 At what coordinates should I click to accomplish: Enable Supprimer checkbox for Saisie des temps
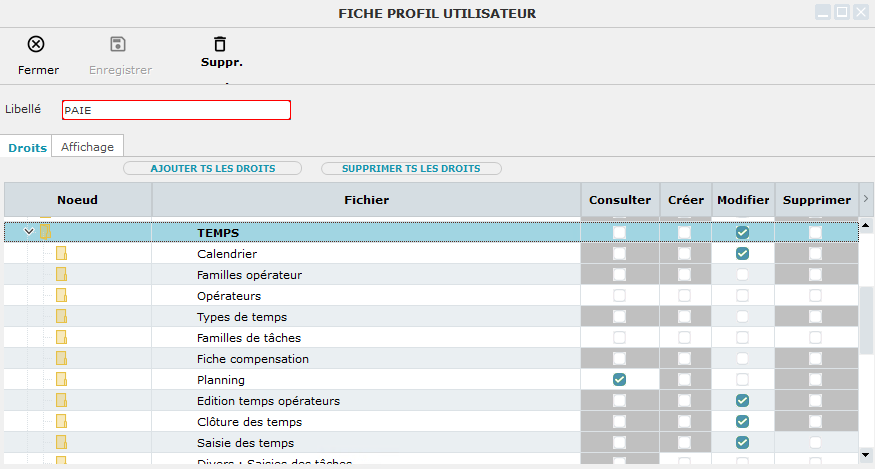tap(816, 443)
